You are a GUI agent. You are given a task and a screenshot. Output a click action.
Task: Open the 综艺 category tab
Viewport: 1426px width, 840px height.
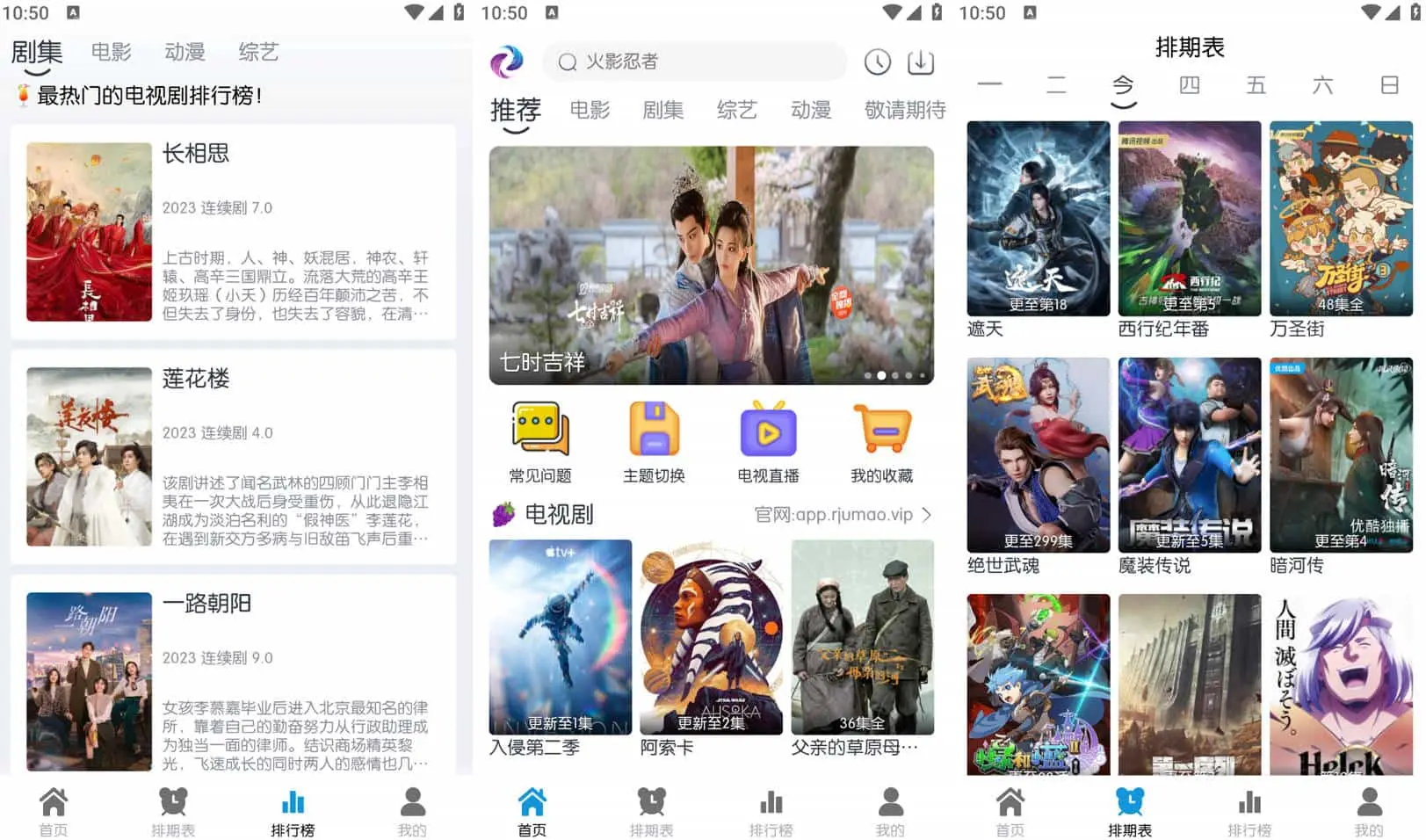pyautogui.click(x=736, y=110)
